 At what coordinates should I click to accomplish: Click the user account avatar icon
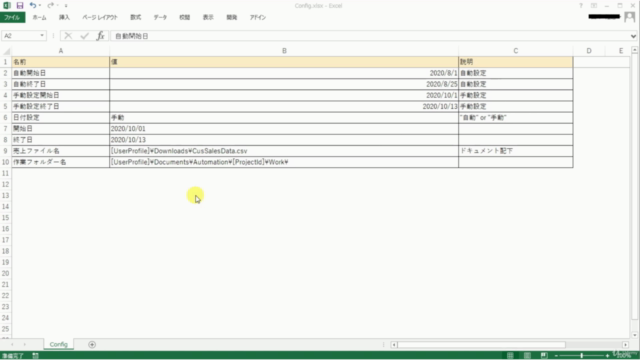(x=630, y=17)
